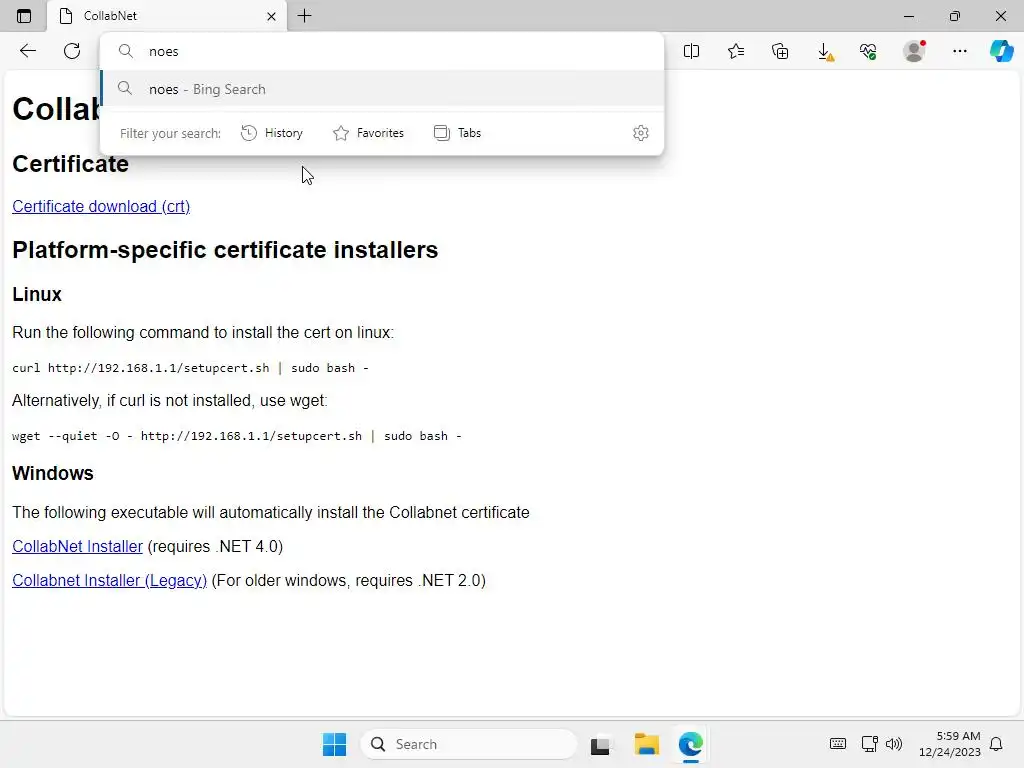Open volume control tray icon
1024x768 pixels.
[x=894, y=744]
